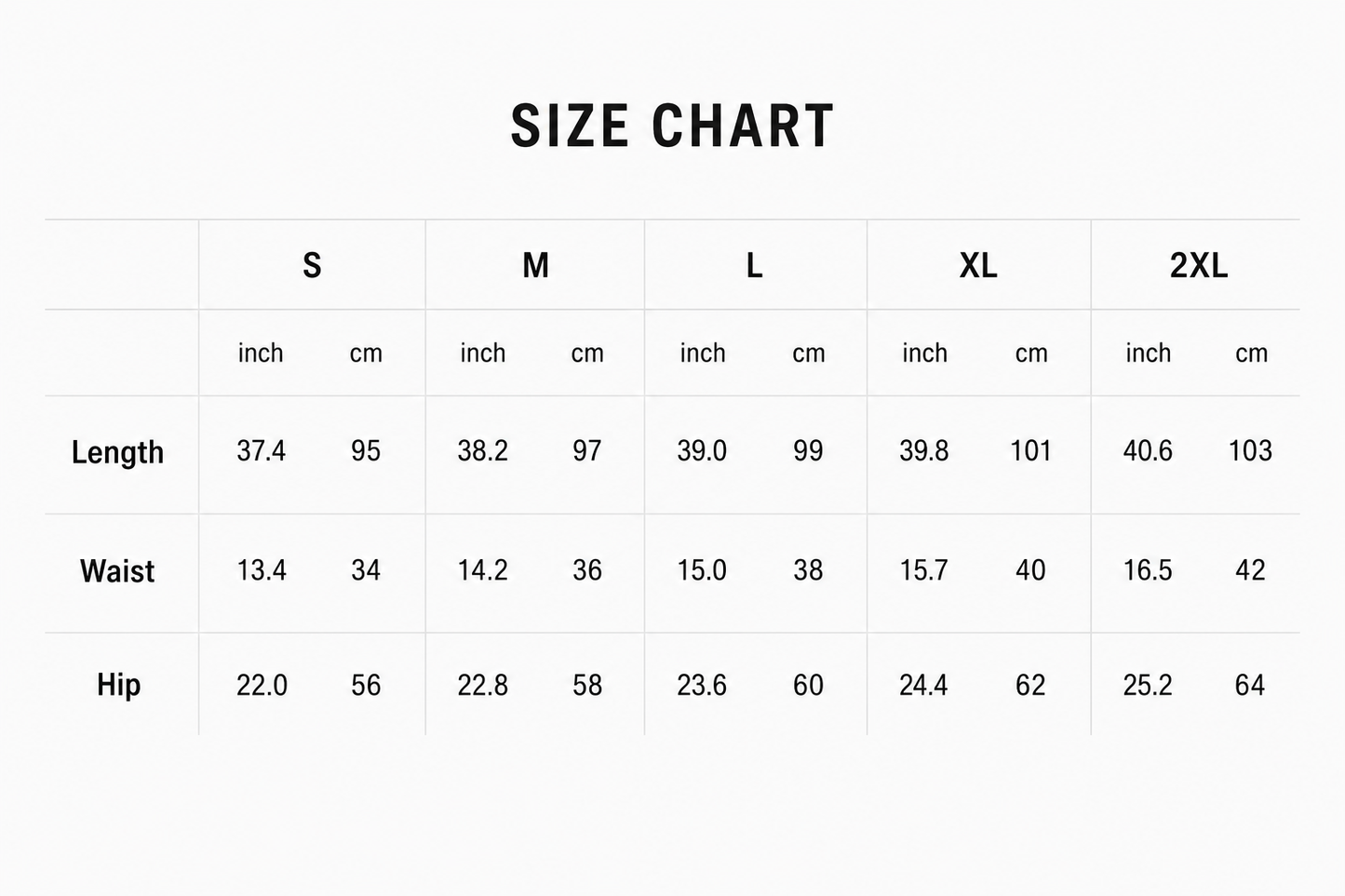Select the L size column header
1345x896 pixels.
coord(754,266)
